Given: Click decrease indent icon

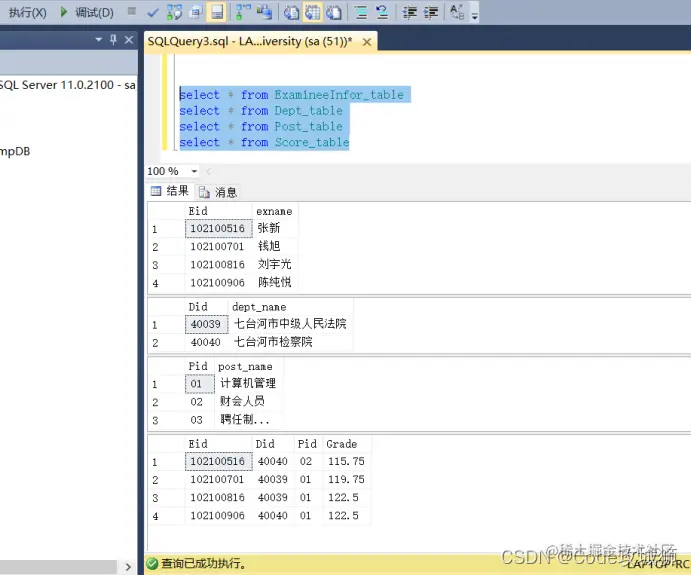Looking at the screenshot, I should coord(409,12).
